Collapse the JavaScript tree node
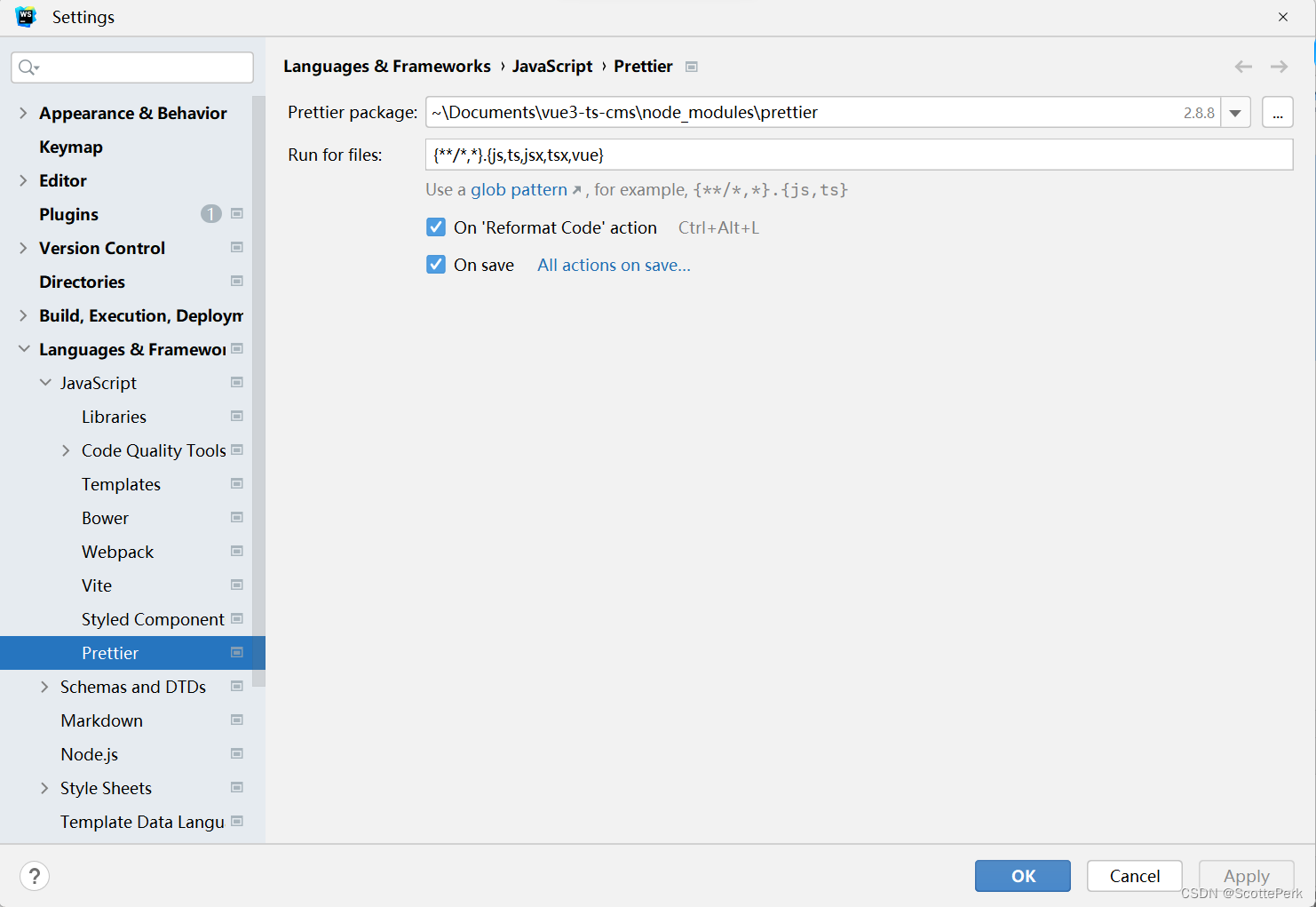Screen dimensions: 1316x907 45,383
